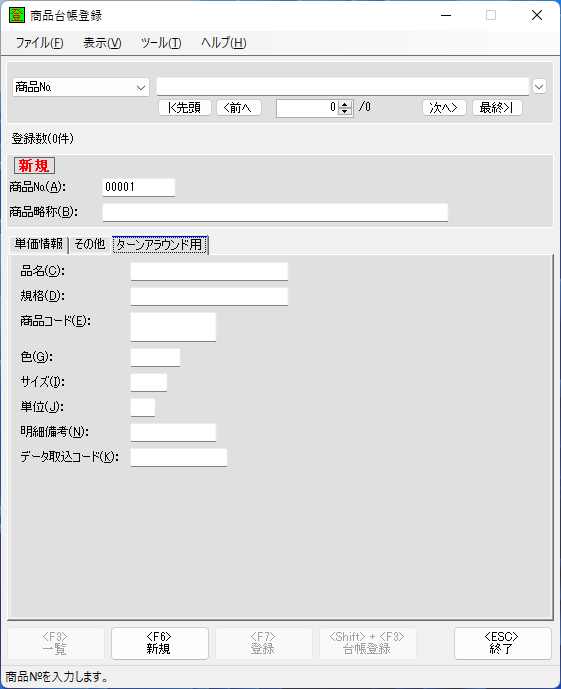Click the データ取込コード(K) input field
The image size is (561, 689).
pos(179,458)
